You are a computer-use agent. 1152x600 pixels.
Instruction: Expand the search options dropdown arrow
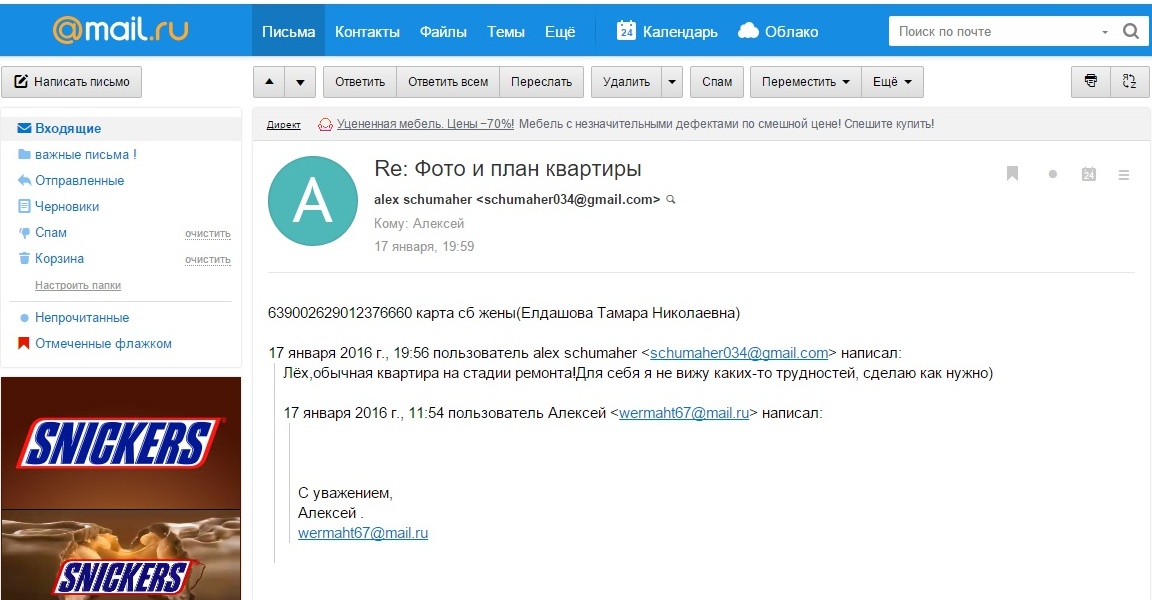click(1105, 32)
